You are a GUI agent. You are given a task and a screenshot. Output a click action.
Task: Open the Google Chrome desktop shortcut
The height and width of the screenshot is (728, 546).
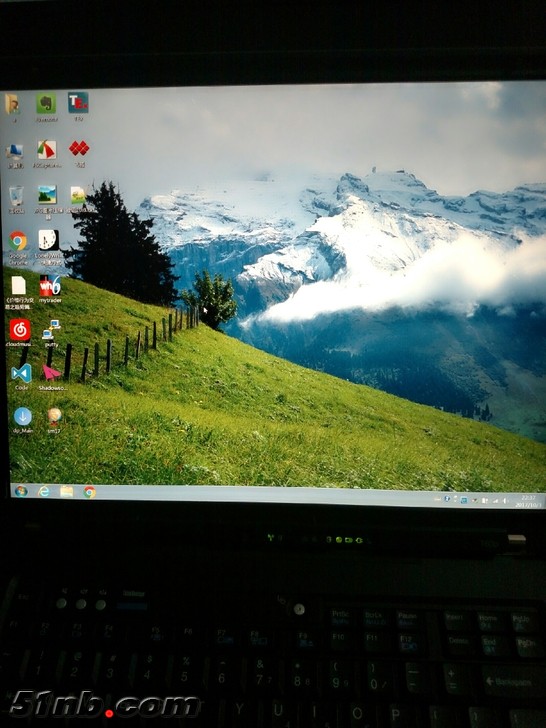click(18, 241)
